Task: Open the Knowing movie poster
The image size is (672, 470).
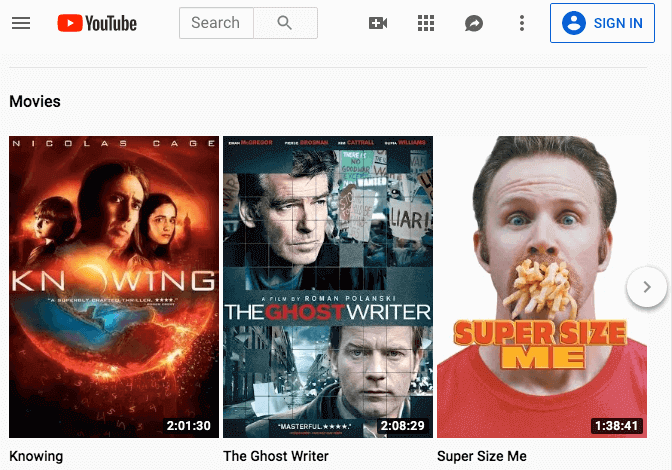Action: click(113, 287)
